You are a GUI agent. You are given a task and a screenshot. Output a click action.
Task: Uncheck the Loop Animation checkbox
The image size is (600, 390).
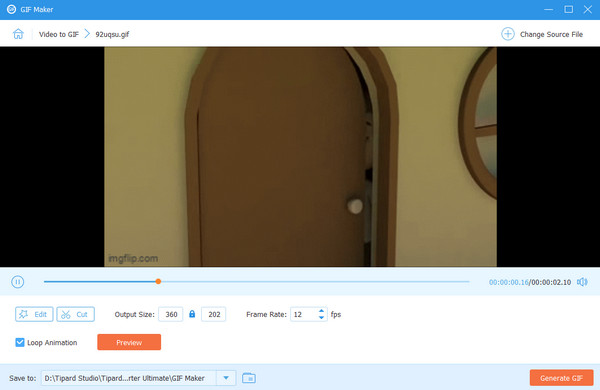pos(20,343)
